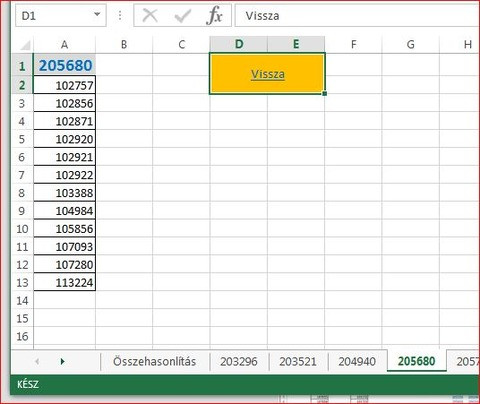480x404 pixels.
Task: Open the 204940 sheet tab
Action: tap(357, 361)
